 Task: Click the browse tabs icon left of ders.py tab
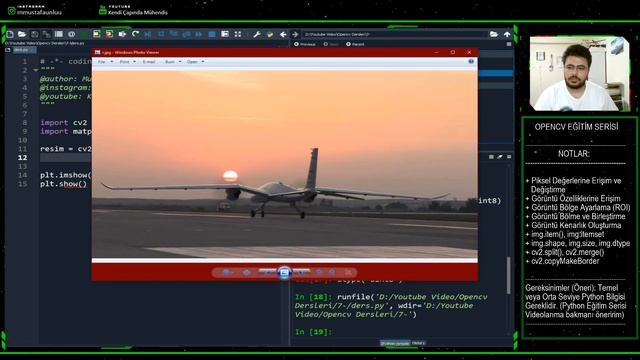tap(8, 50)
